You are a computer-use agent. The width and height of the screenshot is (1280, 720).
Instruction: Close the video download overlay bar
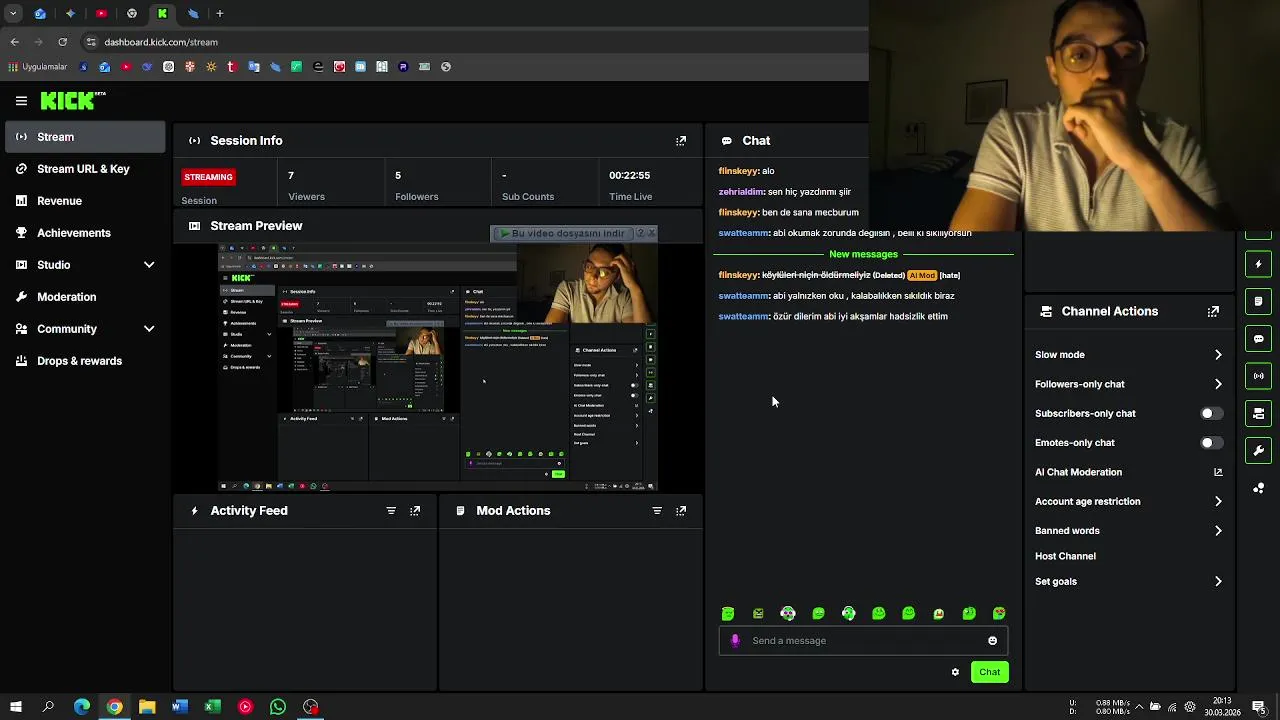click(652, 233)
